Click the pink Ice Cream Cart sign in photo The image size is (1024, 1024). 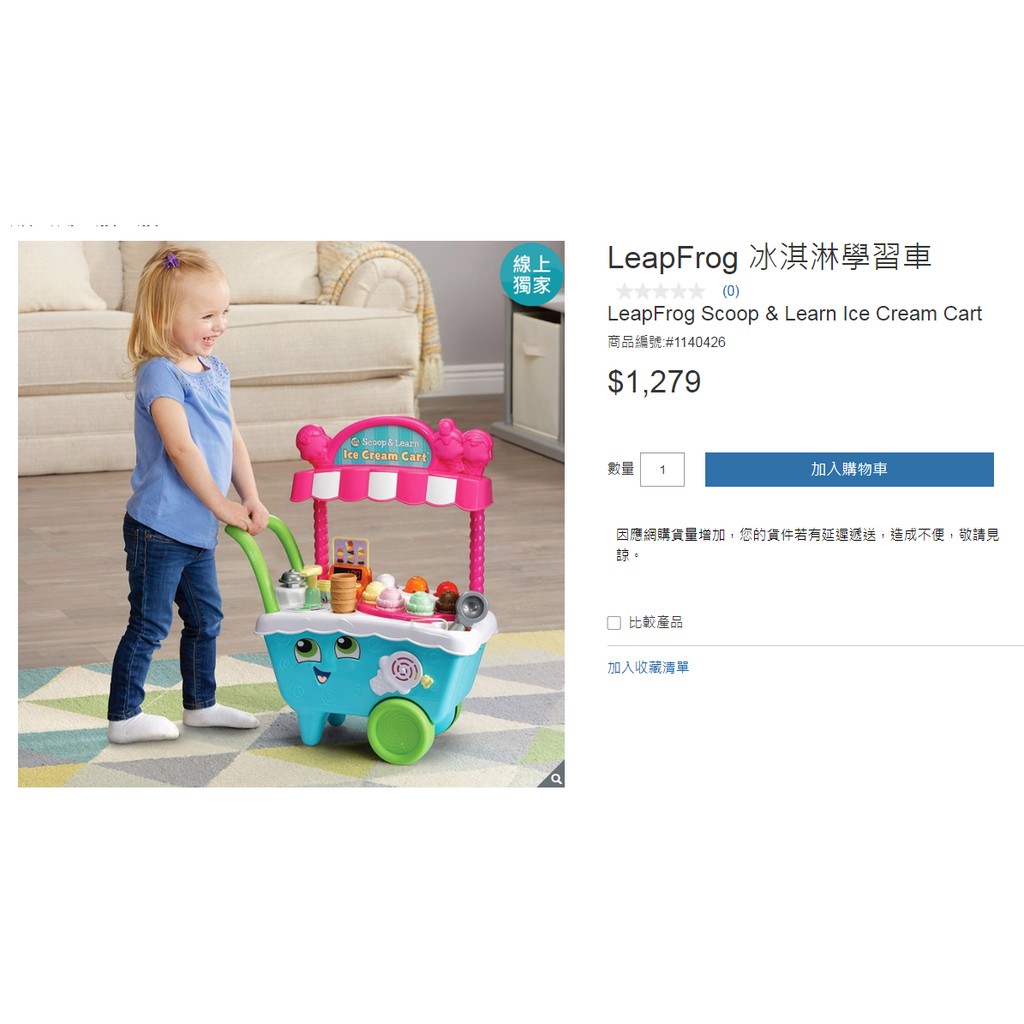point(387,447)
